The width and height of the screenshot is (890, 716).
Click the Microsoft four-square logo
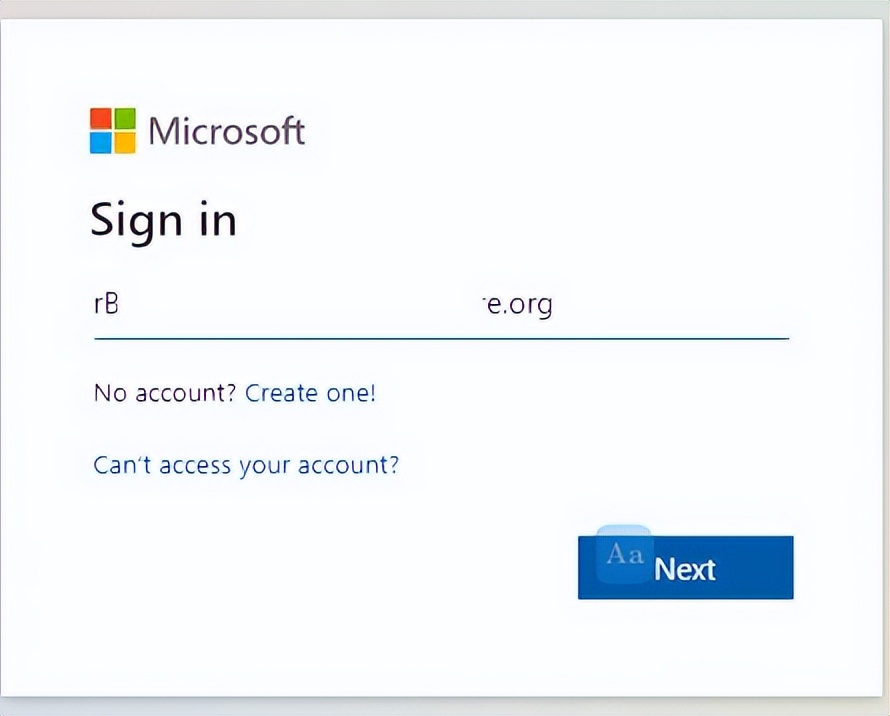point(113,130)
